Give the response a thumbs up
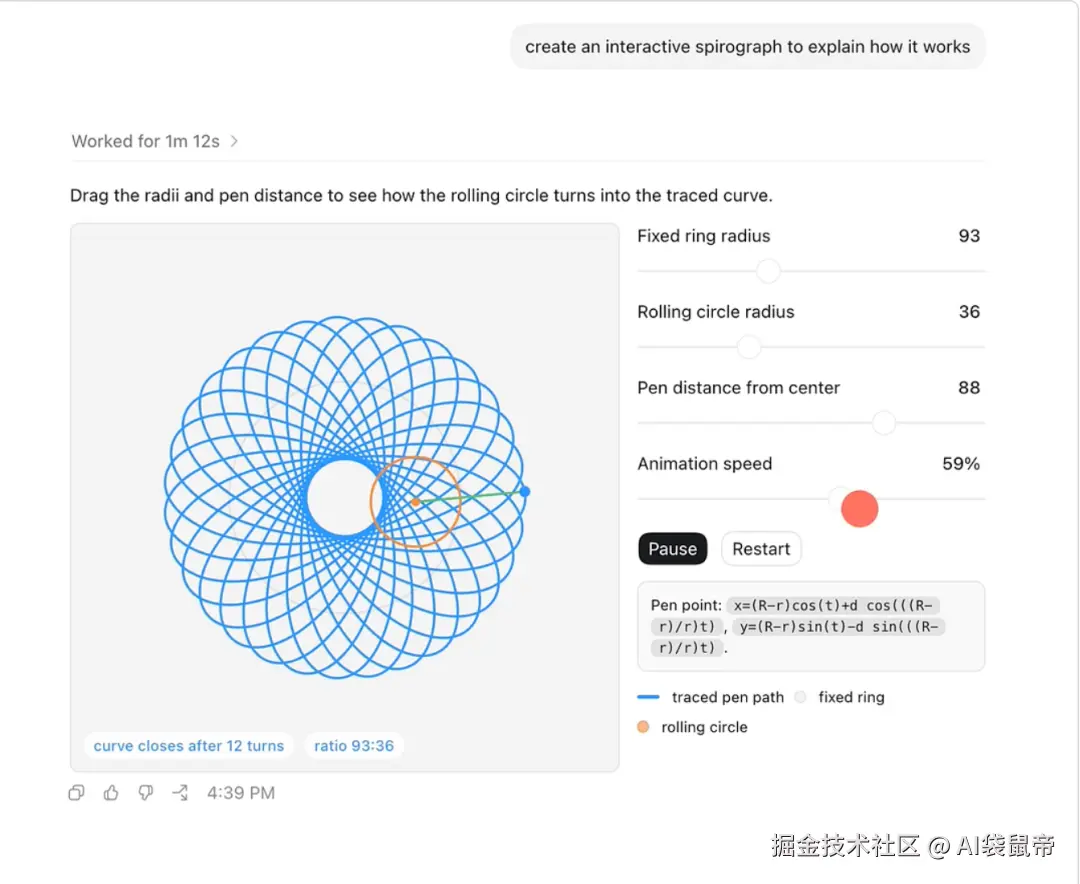The image size is (1080, 884). [x=111, y=792]
